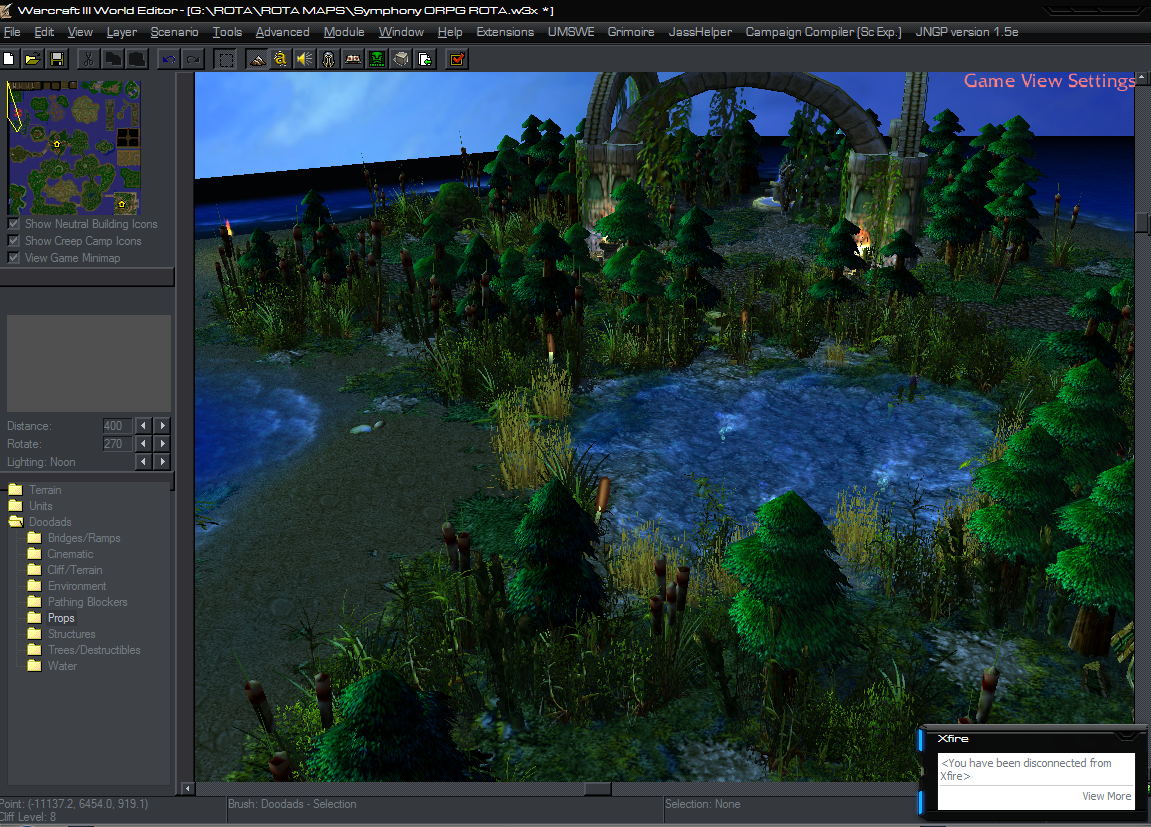The image size is (1151, 827).
Task: Undo the last action in the toolbar
Action: (x=169, y=59)
